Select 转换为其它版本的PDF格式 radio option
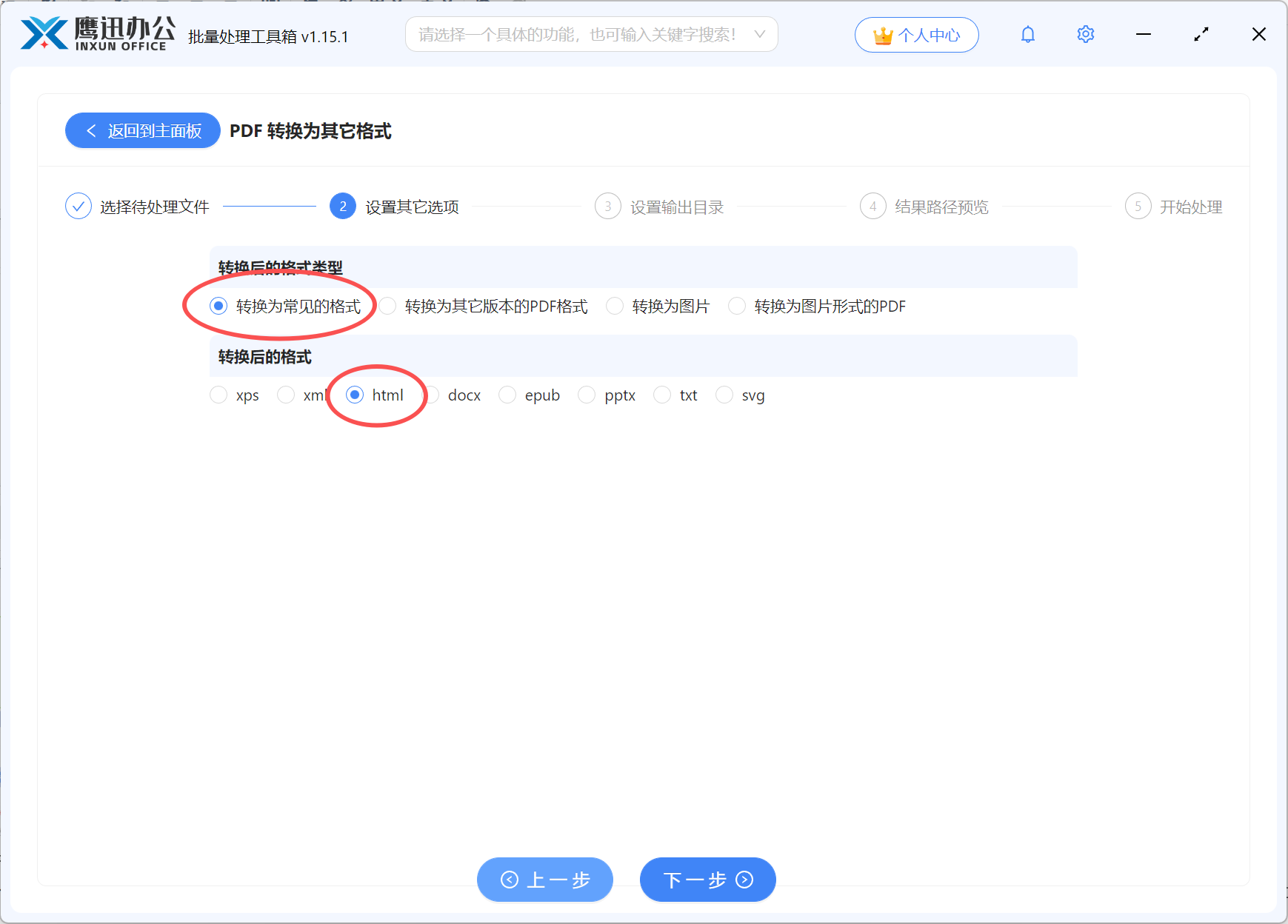The width and height of the screenshot is (1288, 924). tap(484, 306)
